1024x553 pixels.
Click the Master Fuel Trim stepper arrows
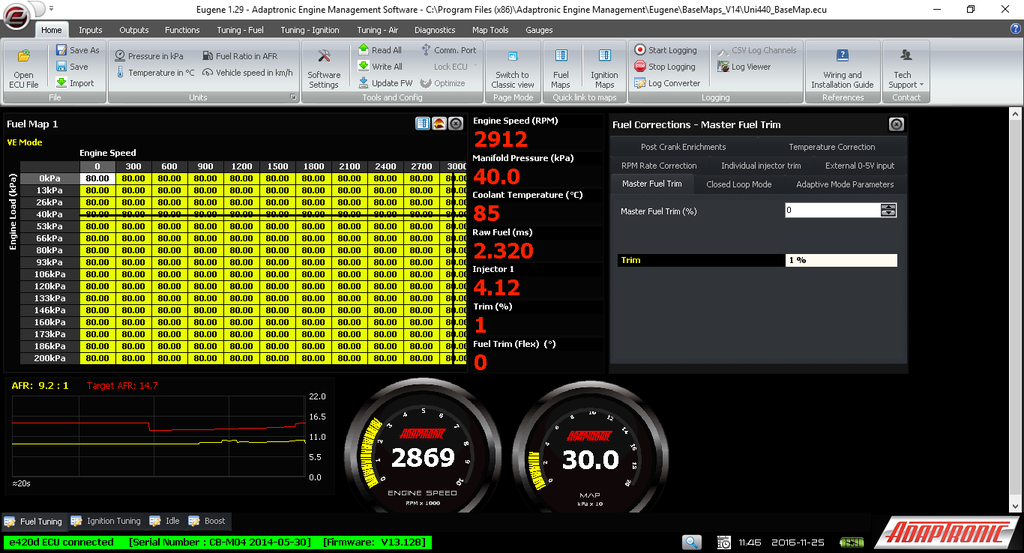[888, 210]
